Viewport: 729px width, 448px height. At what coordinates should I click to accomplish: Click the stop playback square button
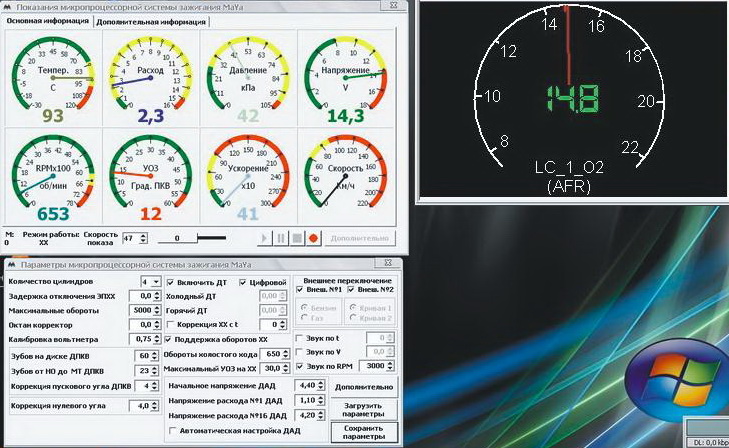[296, 239]
